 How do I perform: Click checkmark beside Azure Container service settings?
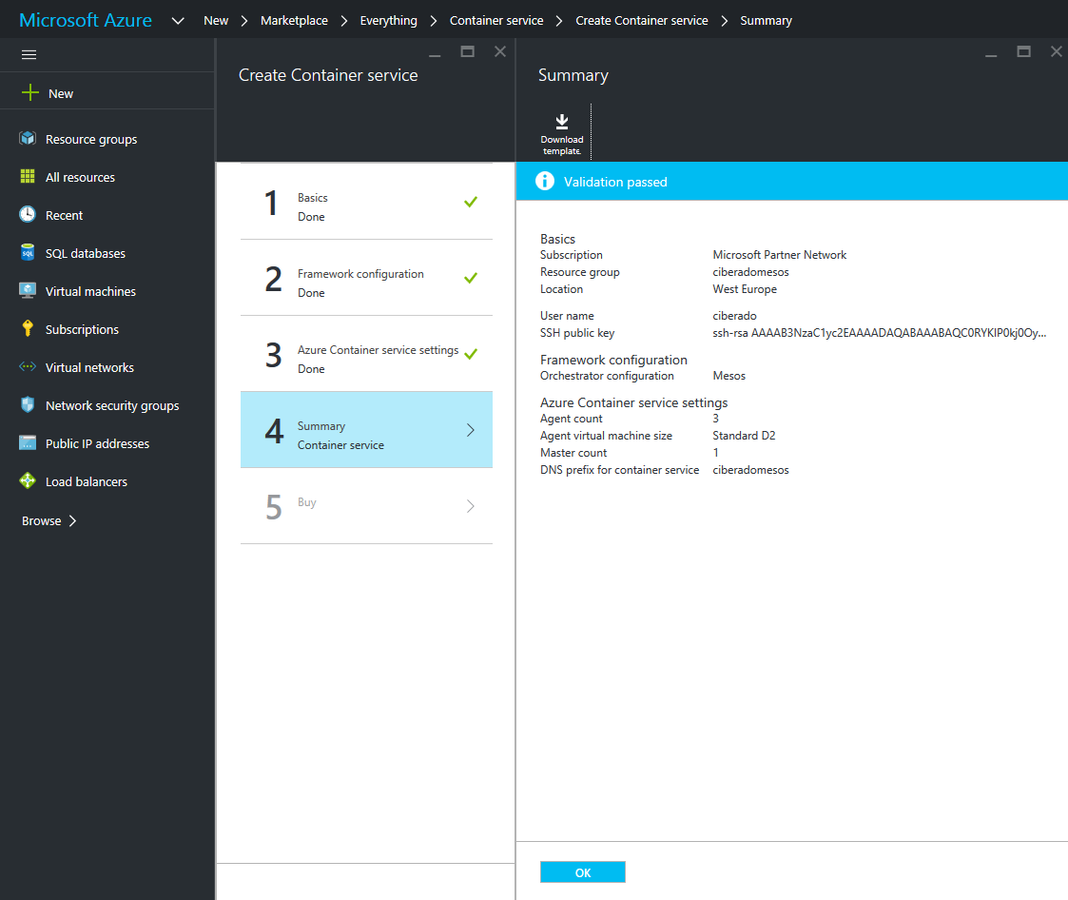(x=471, y=354)
